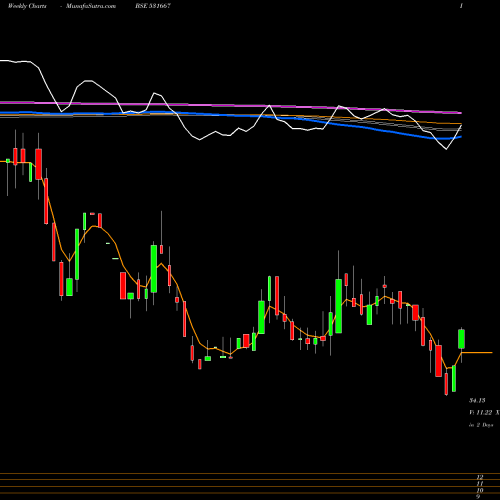Screen dimensions: 500x500
Task: Click the '10' axis label
Action: click(x=480, y=490)
